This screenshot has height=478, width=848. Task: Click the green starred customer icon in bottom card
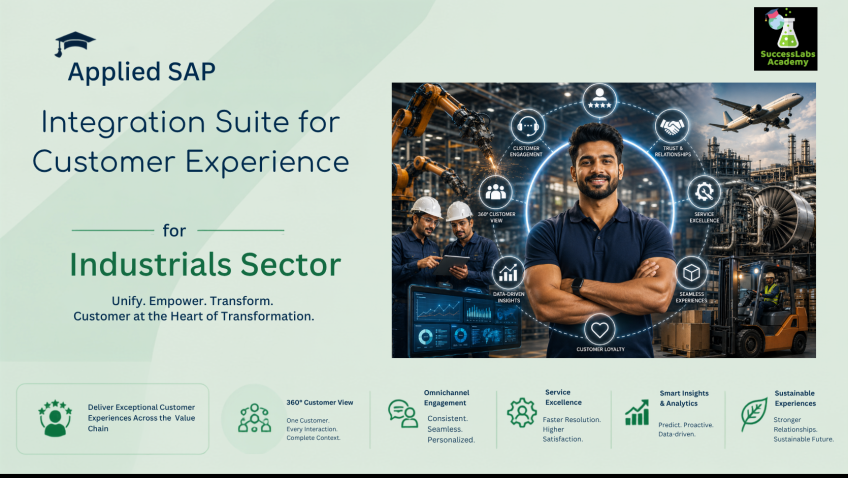coord(55,418)
